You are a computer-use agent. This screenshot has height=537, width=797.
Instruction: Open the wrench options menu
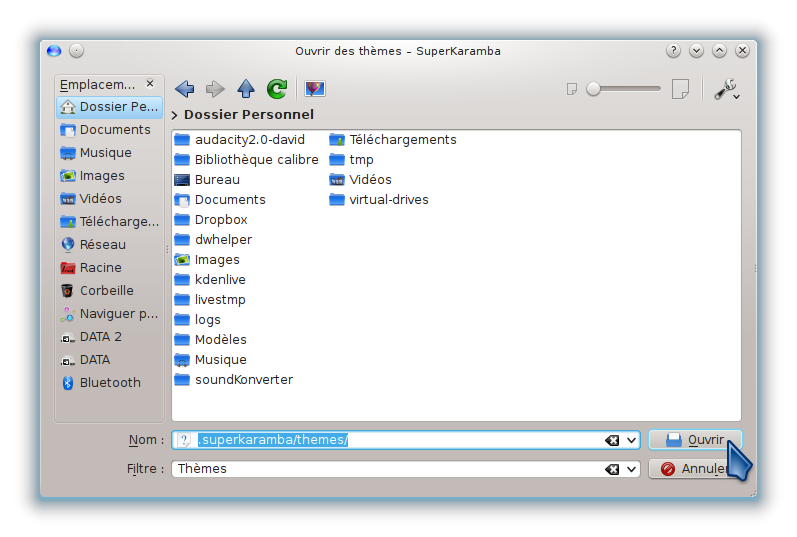point(727,89)
